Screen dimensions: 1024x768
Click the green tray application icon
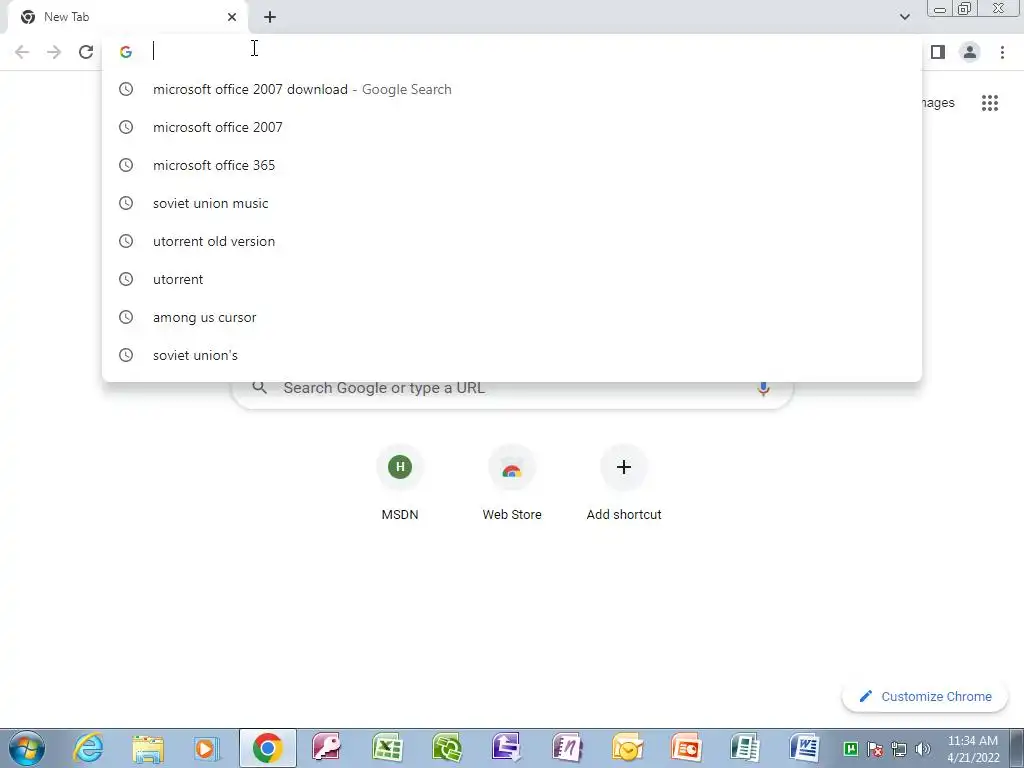pos(850,749)
